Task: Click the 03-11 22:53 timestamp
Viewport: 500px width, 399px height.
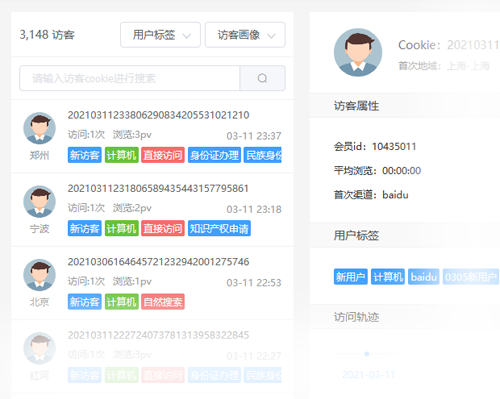Action: tap(254, 283)
